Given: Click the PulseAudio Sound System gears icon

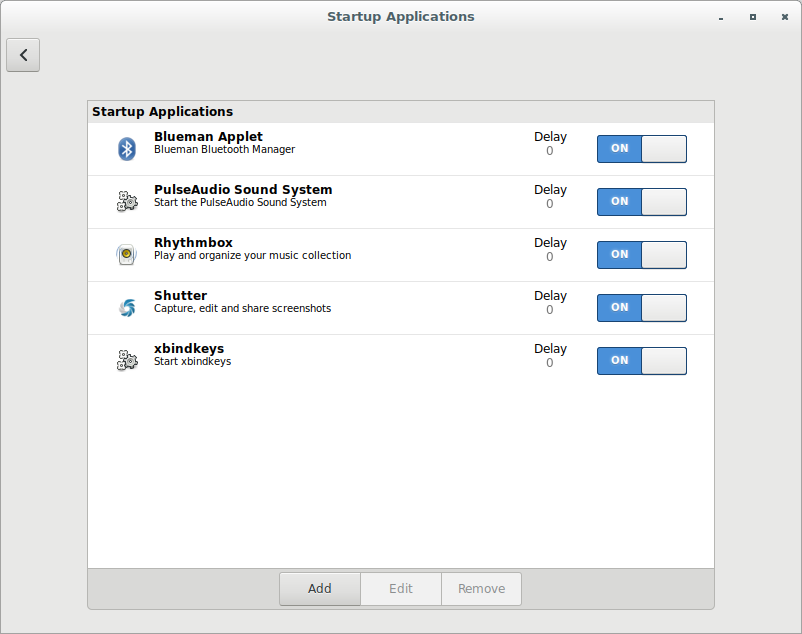Looking at the screenshot, I should click(127, 201).
